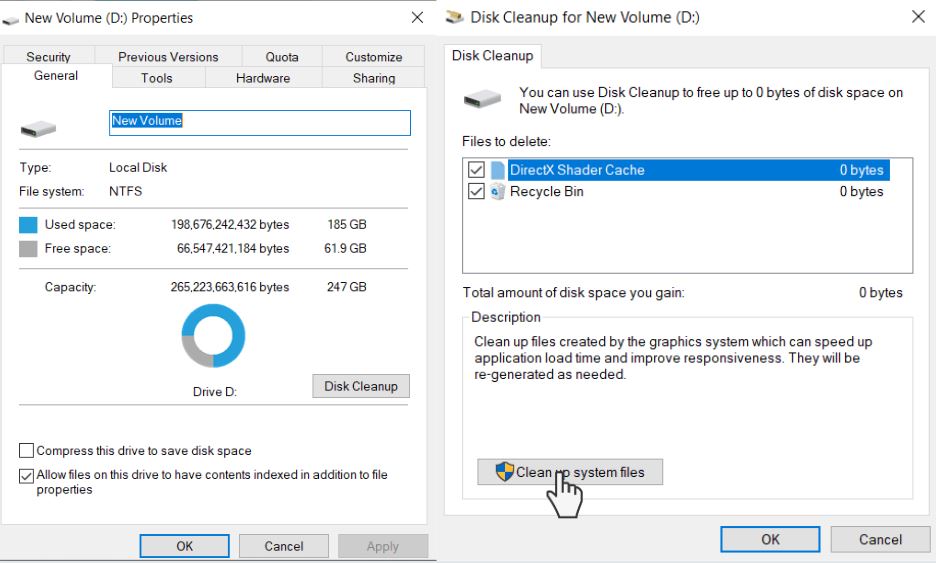Enable Compress this drive to save space

[x=27, y=451]
